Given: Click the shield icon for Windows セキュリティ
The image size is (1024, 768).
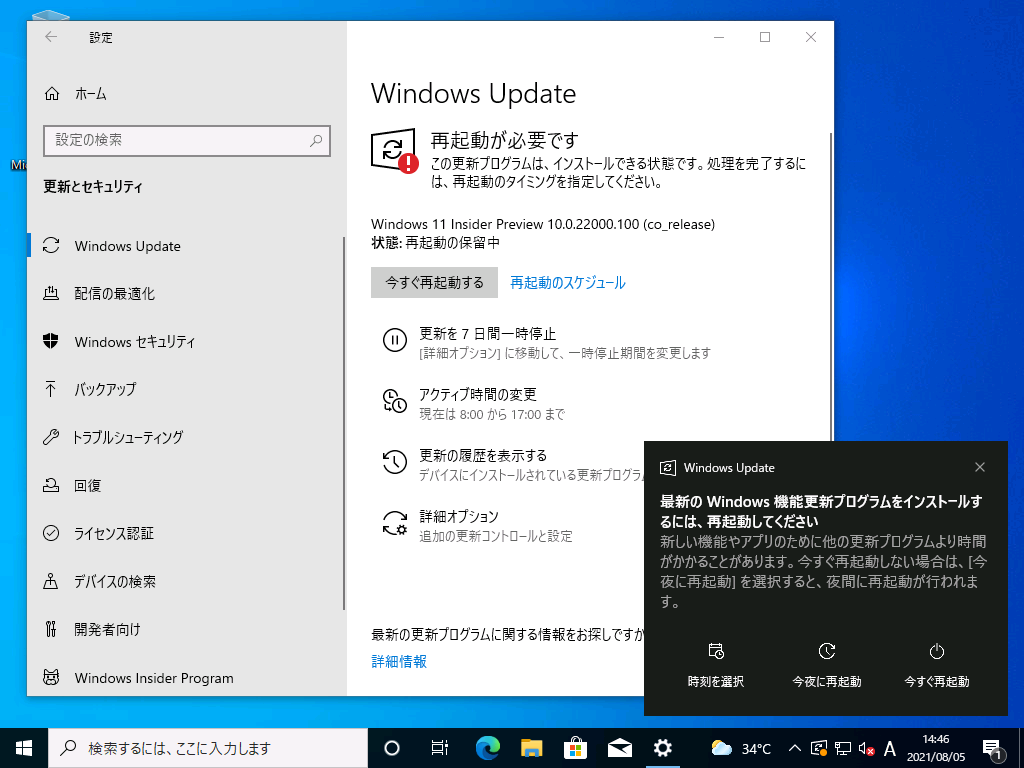Looking at the screenshot, I should [51, 341].
